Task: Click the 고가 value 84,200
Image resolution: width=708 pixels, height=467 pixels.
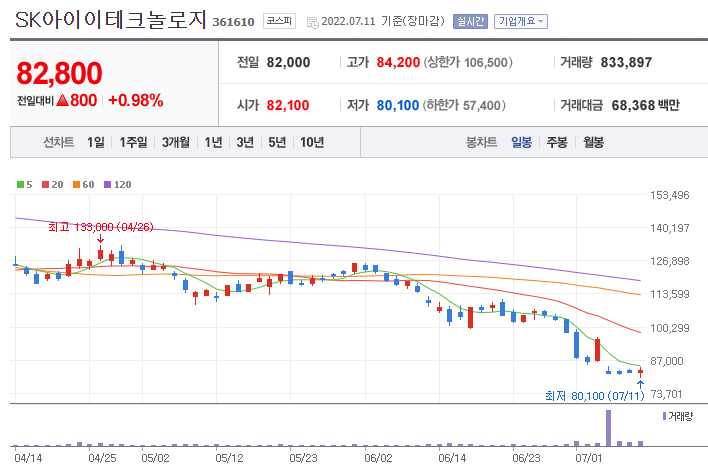Action: pyautogui.click(x=398, y=62)
